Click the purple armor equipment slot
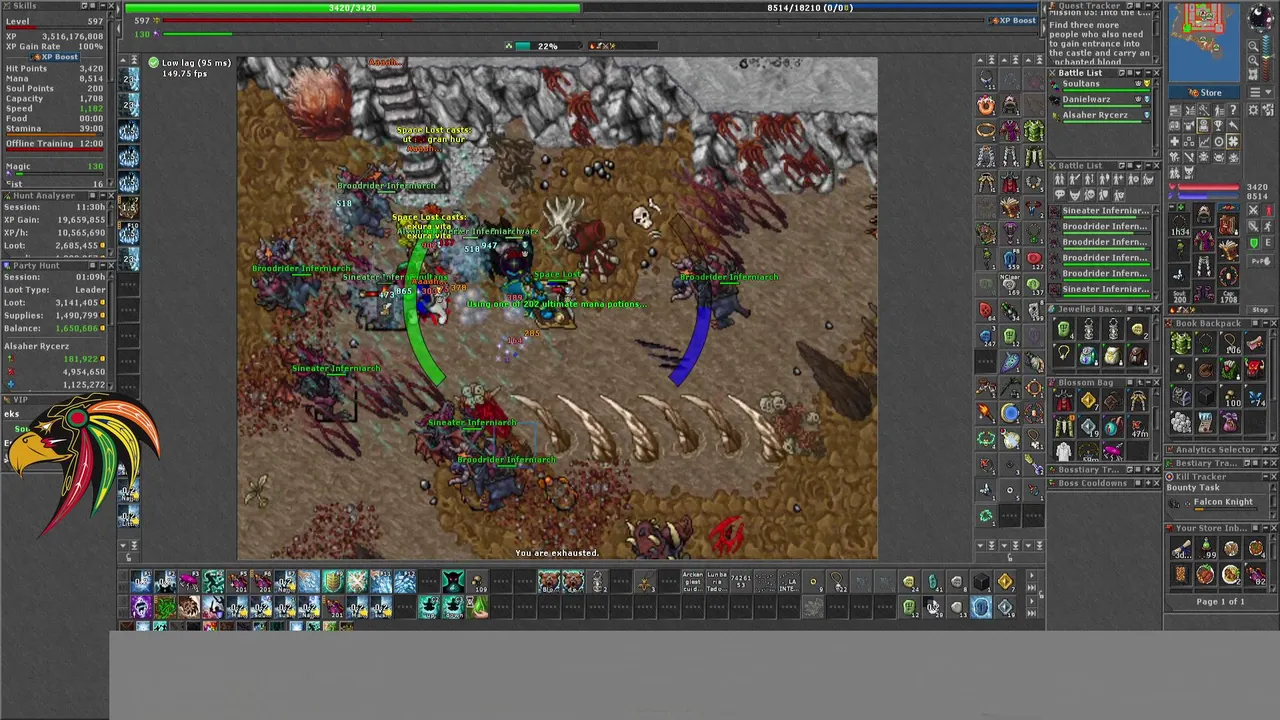This screenshot has height=720, width=1280. (x=1204, y=240)
